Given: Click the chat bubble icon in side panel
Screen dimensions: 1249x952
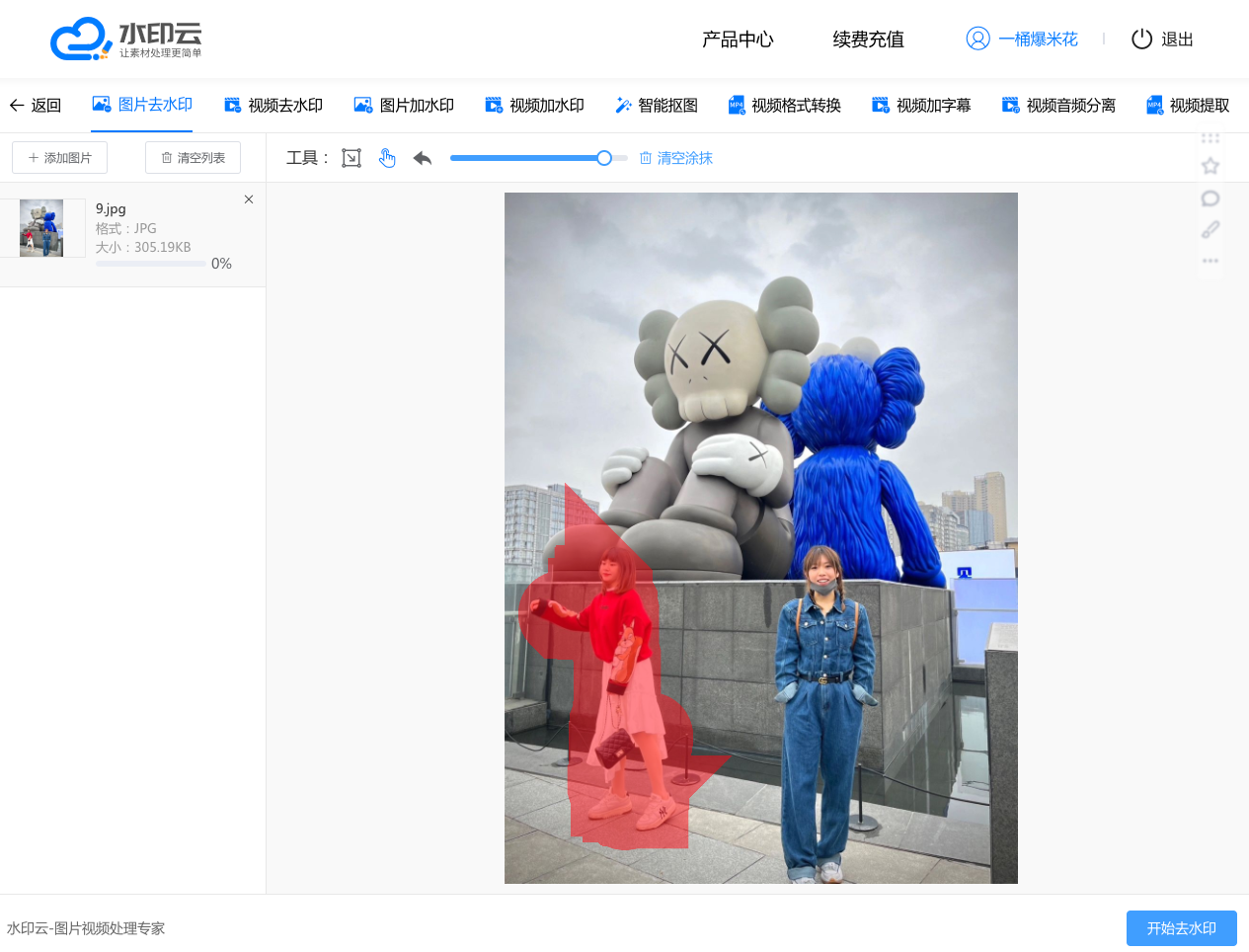Looking at the screenshot, I should (1210, 198).
